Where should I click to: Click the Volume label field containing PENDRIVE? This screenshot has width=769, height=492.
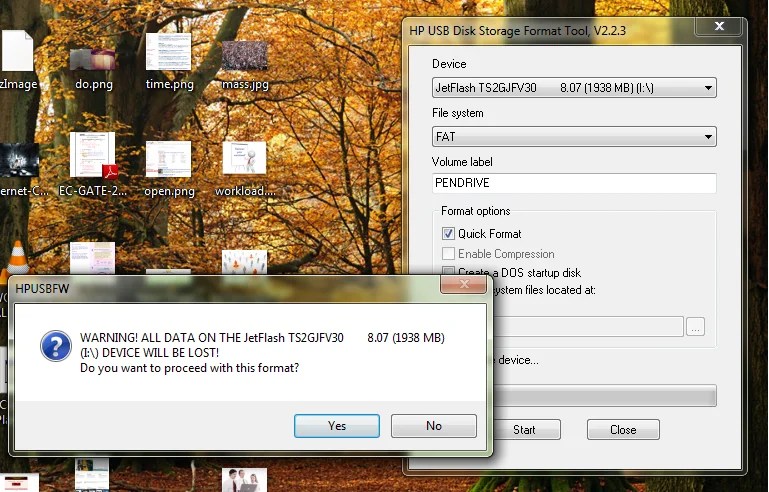click(x=574, y=183)
